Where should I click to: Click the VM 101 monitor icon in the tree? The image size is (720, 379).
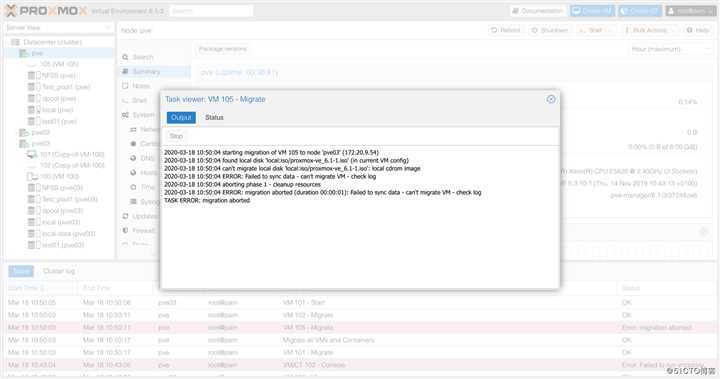pyautogui.click(x=32, y=154)
